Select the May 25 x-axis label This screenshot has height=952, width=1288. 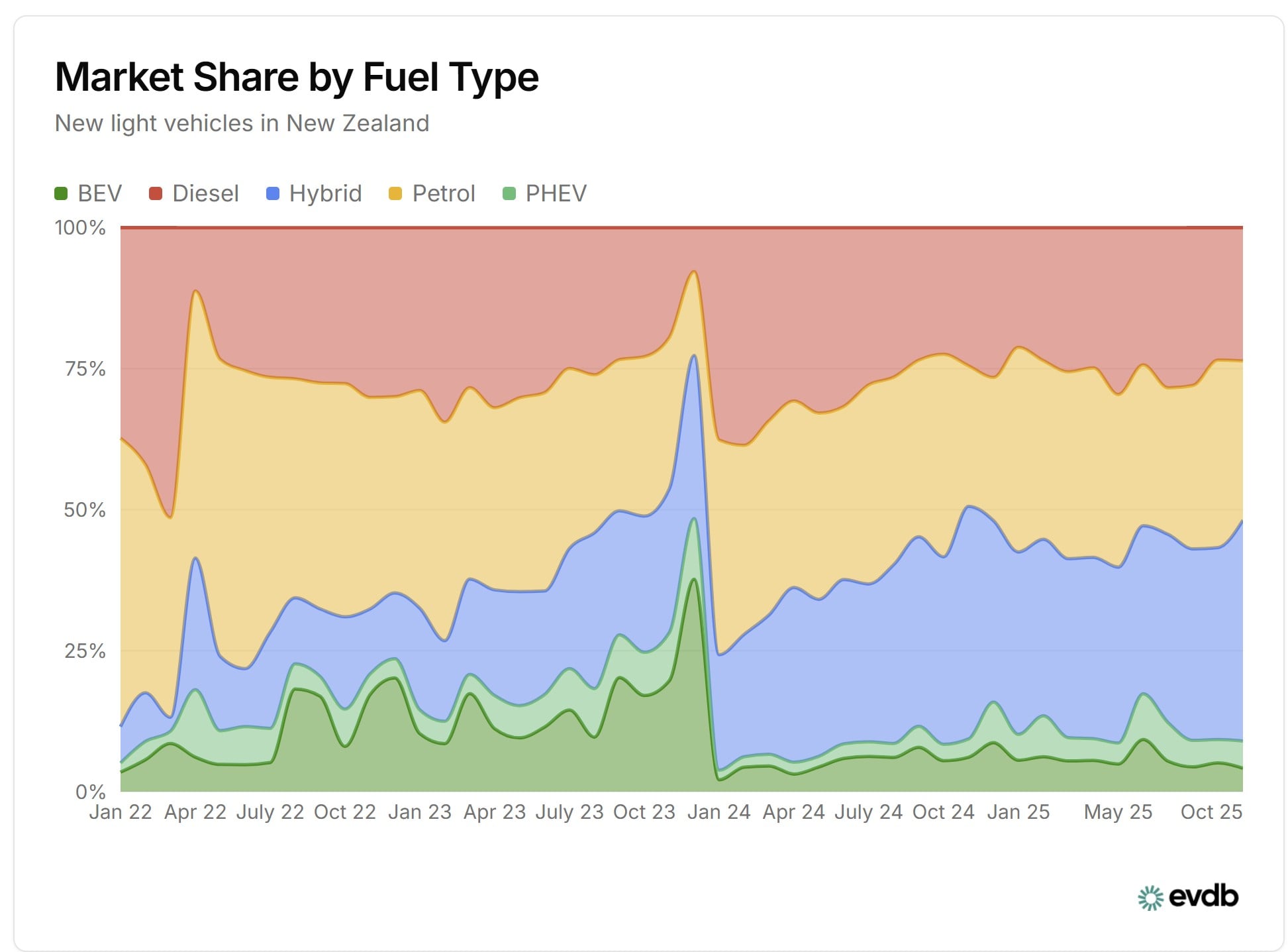pyautogui.click(x=1118, y=812)
